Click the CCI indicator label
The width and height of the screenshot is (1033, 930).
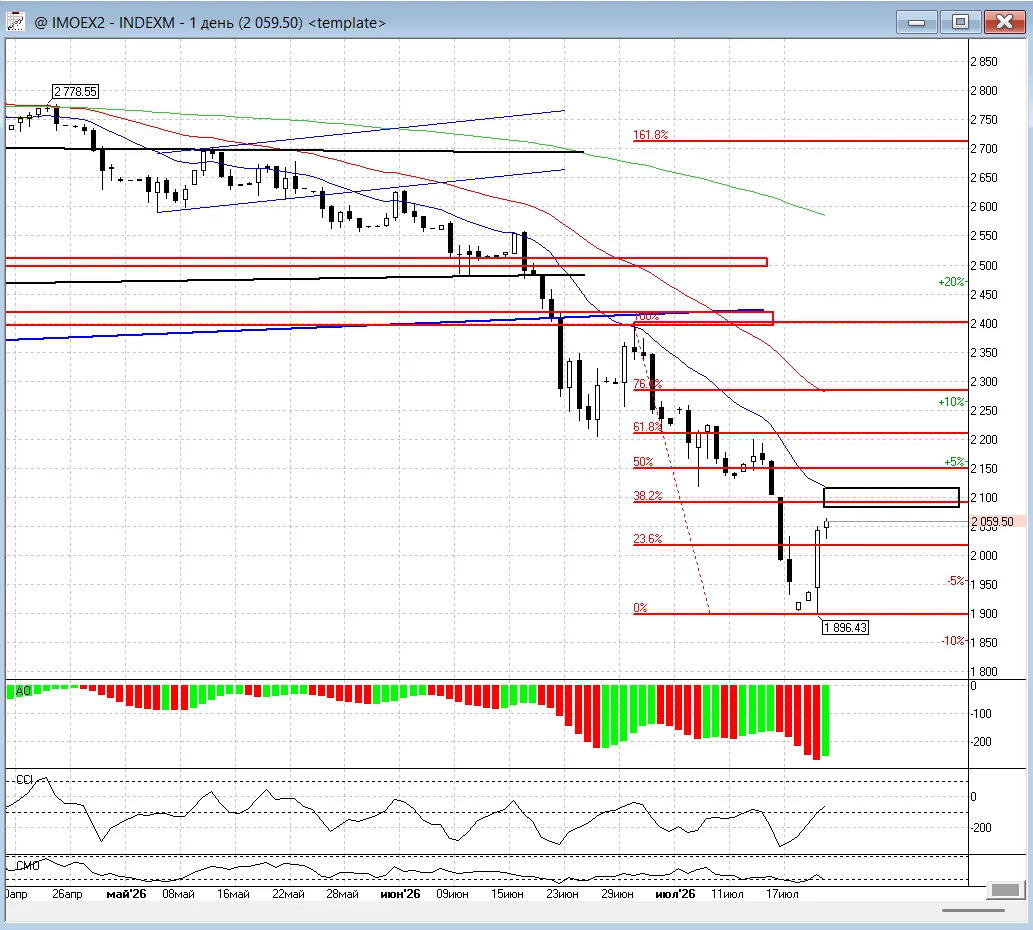coord(24,780)
